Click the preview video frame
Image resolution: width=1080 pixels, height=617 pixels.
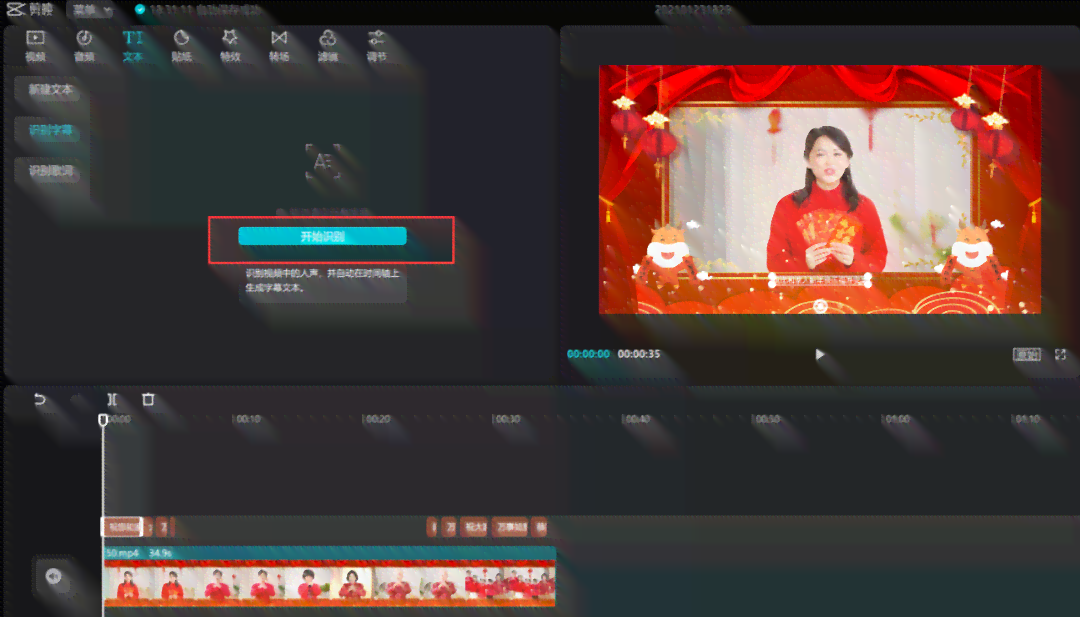(x=820, y=189)
